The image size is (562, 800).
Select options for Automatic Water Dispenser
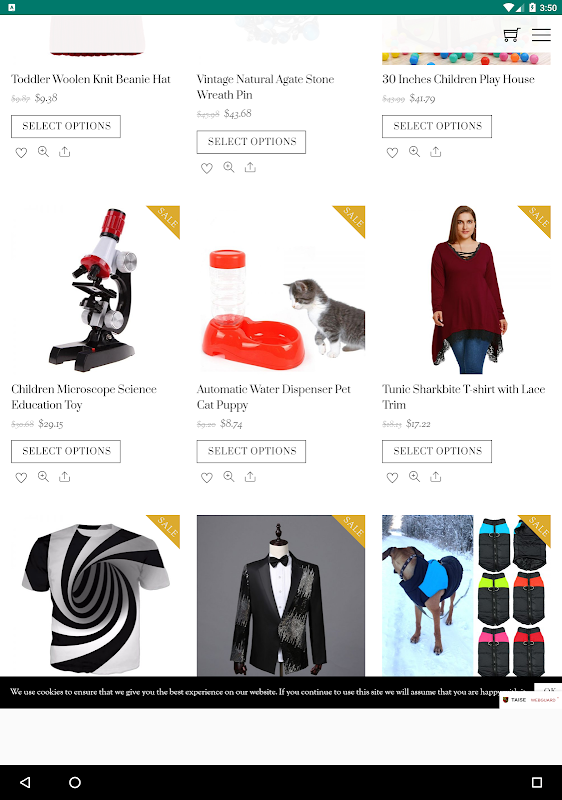point(251,451)
